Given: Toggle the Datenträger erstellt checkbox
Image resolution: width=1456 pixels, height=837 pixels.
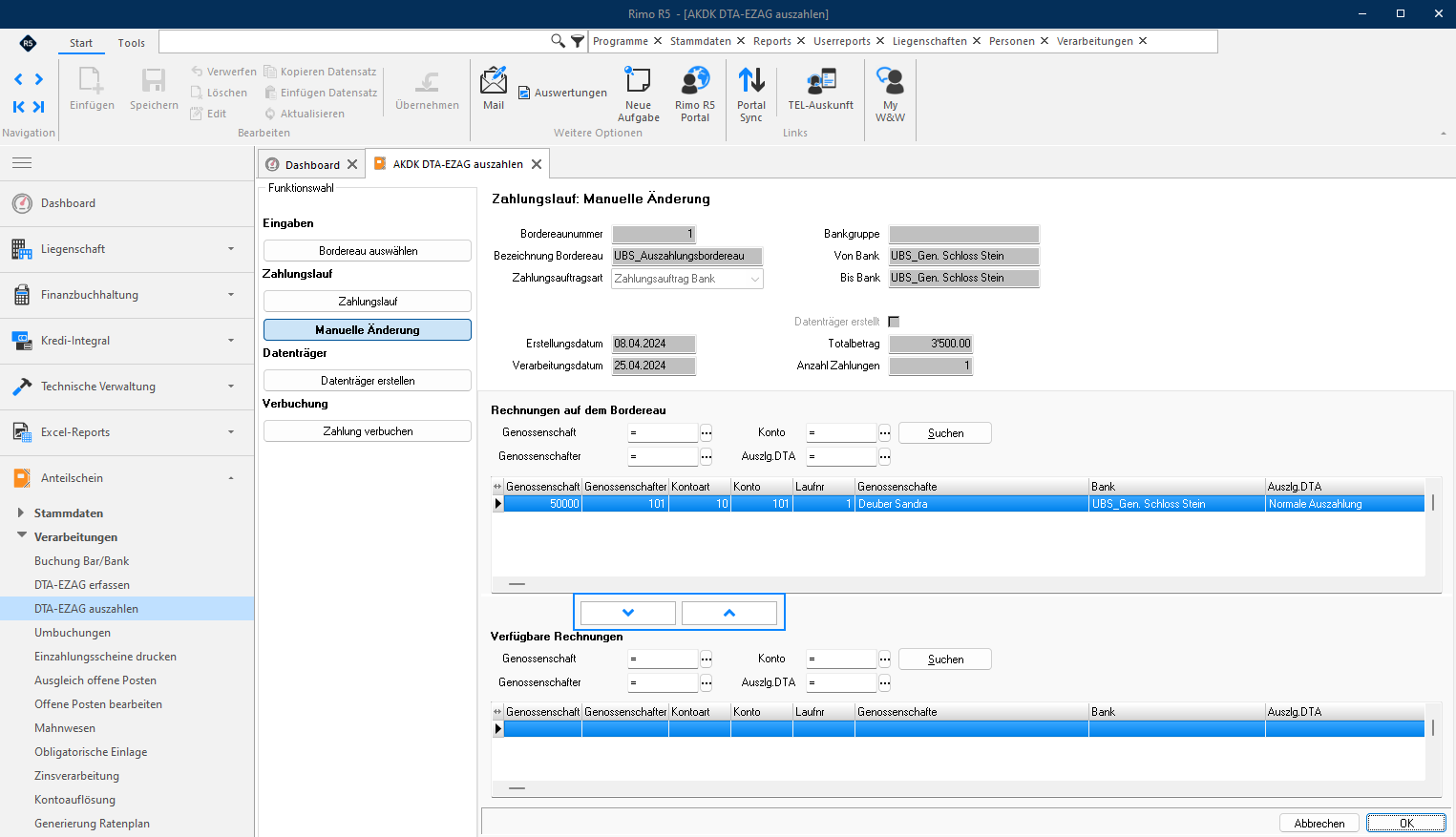Looking at the screenshot, I should click(x=894, y=322).
